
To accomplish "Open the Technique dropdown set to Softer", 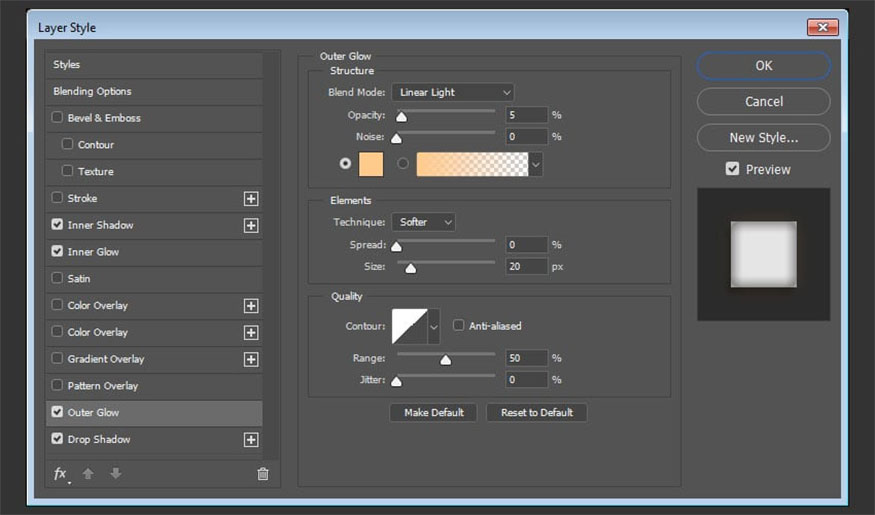I will 423,222.
